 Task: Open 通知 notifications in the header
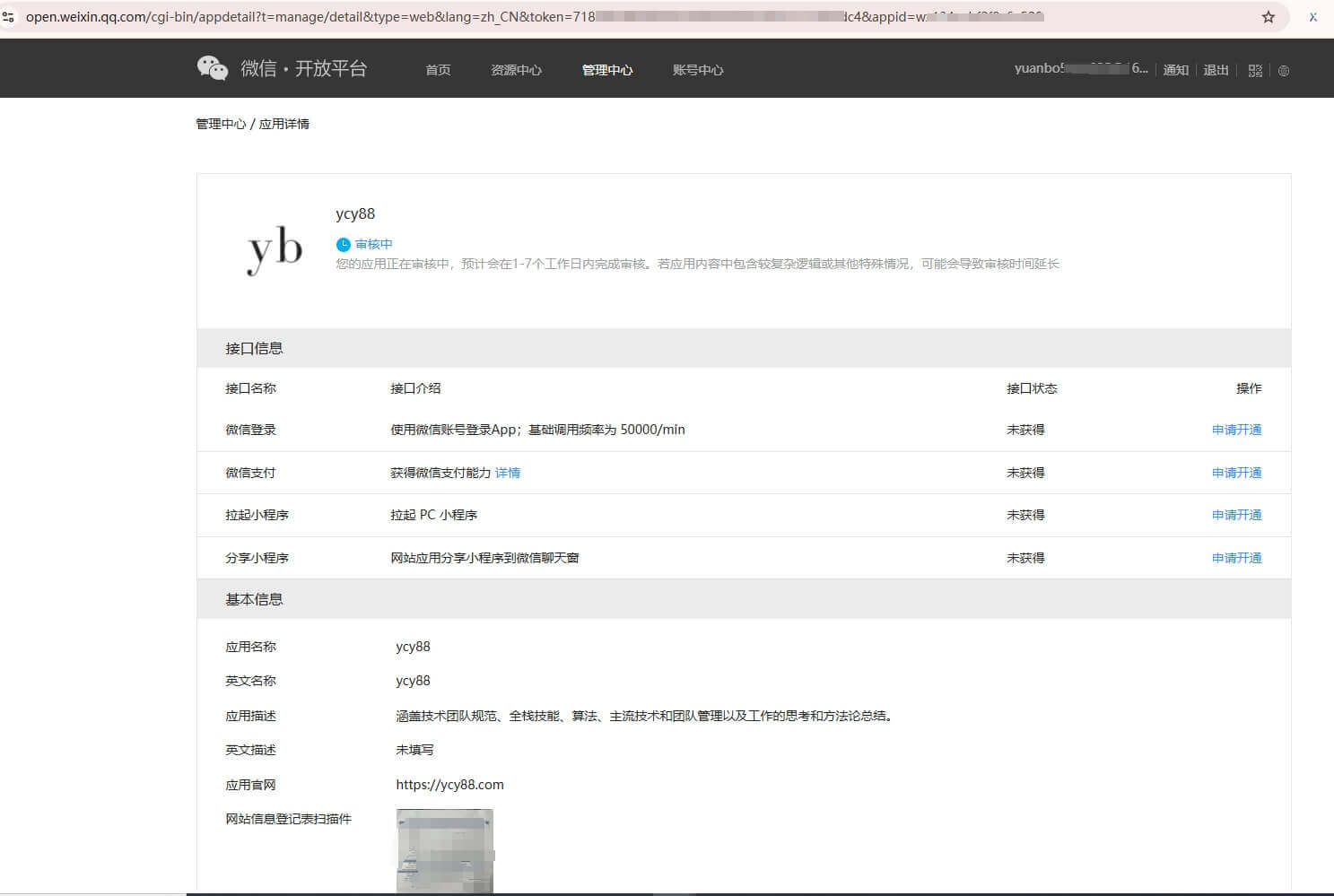pos(1175,70)
